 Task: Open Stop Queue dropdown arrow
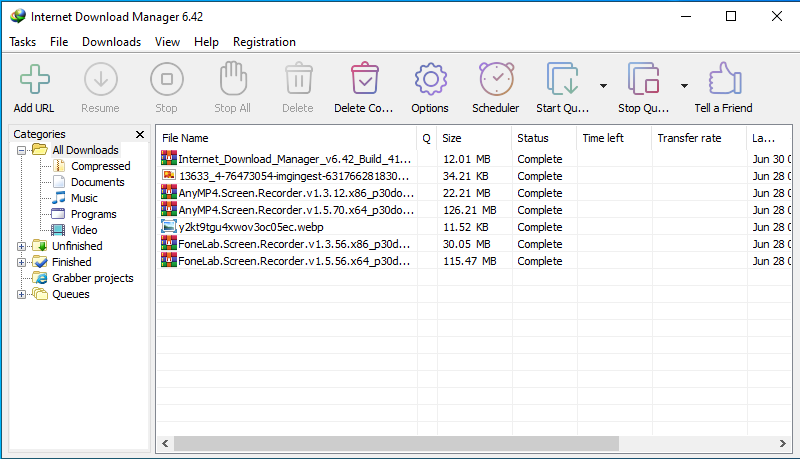(684, 86)
